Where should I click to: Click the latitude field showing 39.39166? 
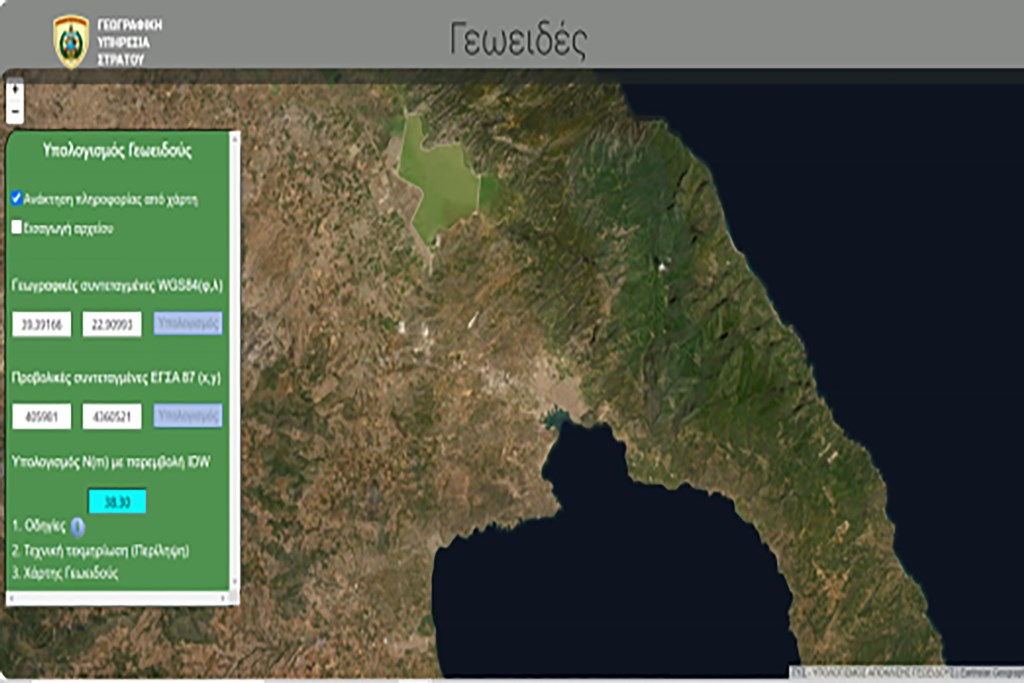[42, 324]
